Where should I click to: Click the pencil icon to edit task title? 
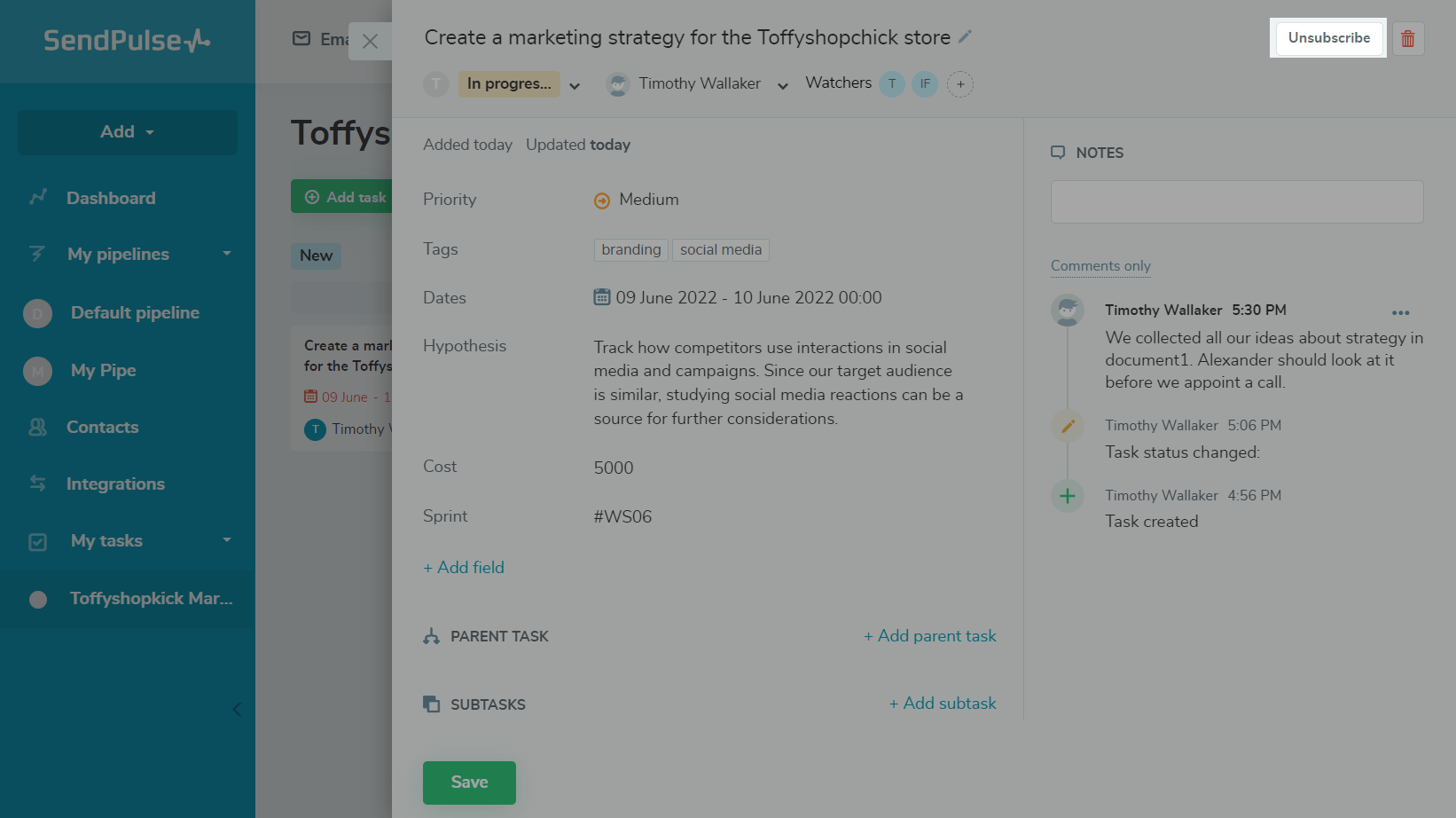coord(966,36)
